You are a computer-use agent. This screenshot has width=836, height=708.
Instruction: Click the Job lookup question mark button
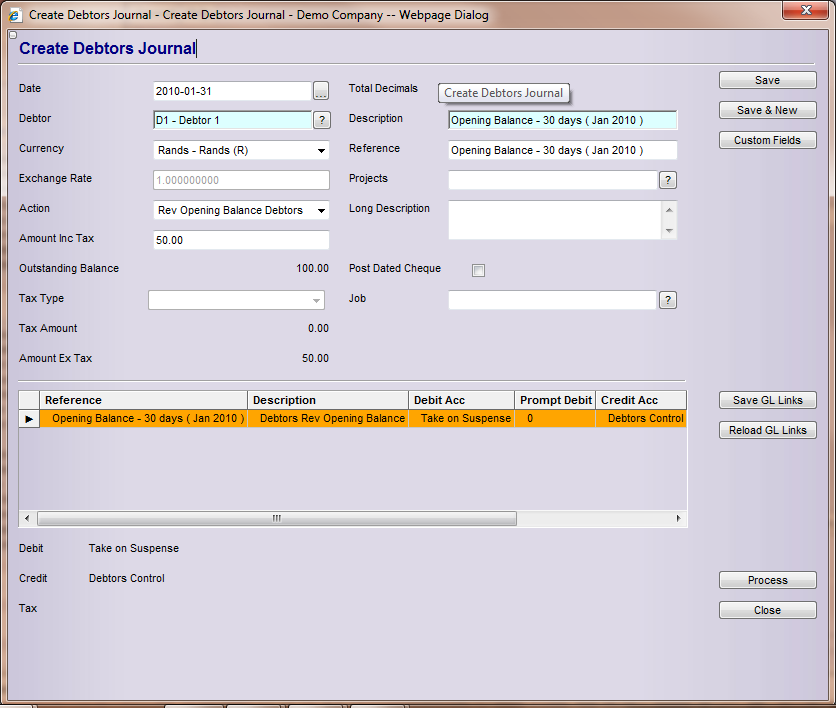tap(668, 300)
